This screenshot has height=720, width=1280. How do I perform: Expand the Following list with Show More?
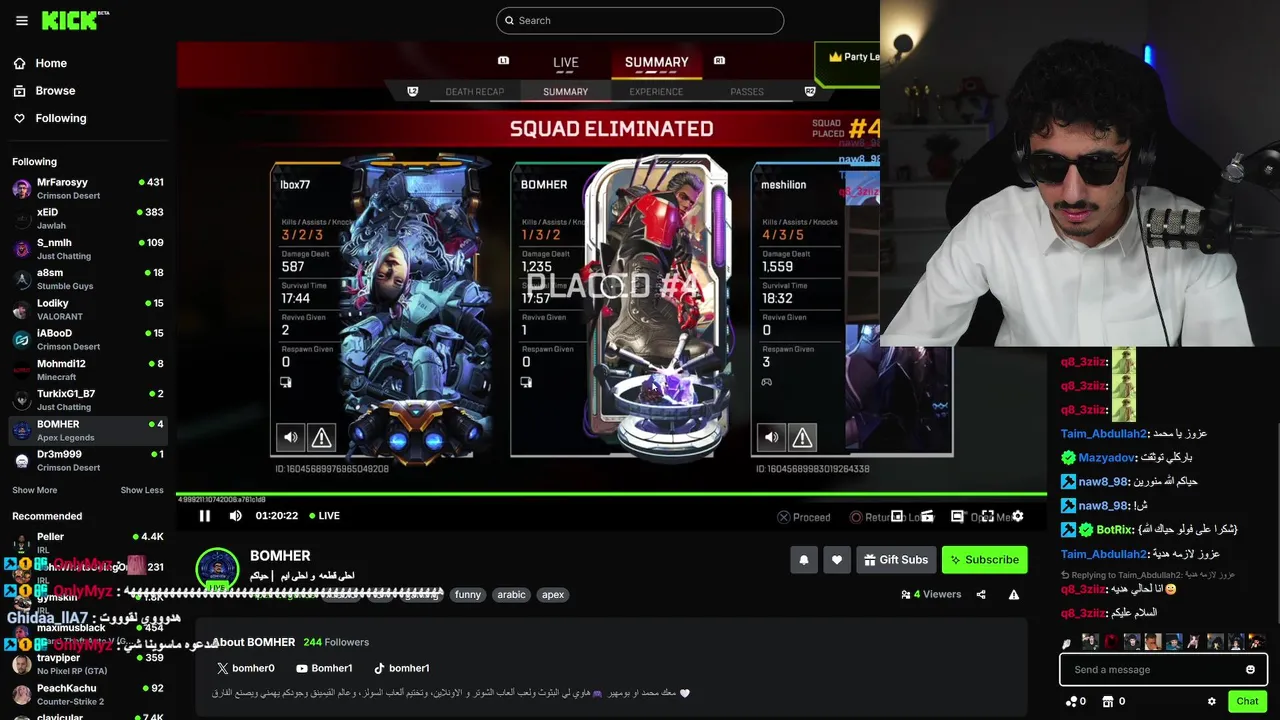(x=34, y=490)
